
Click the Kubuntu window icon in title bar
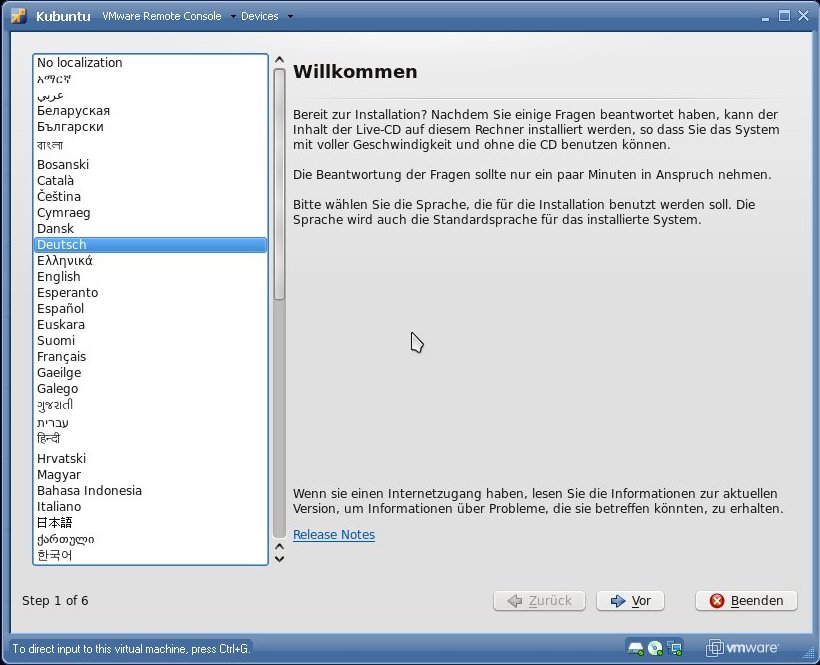tap(18, 16)
